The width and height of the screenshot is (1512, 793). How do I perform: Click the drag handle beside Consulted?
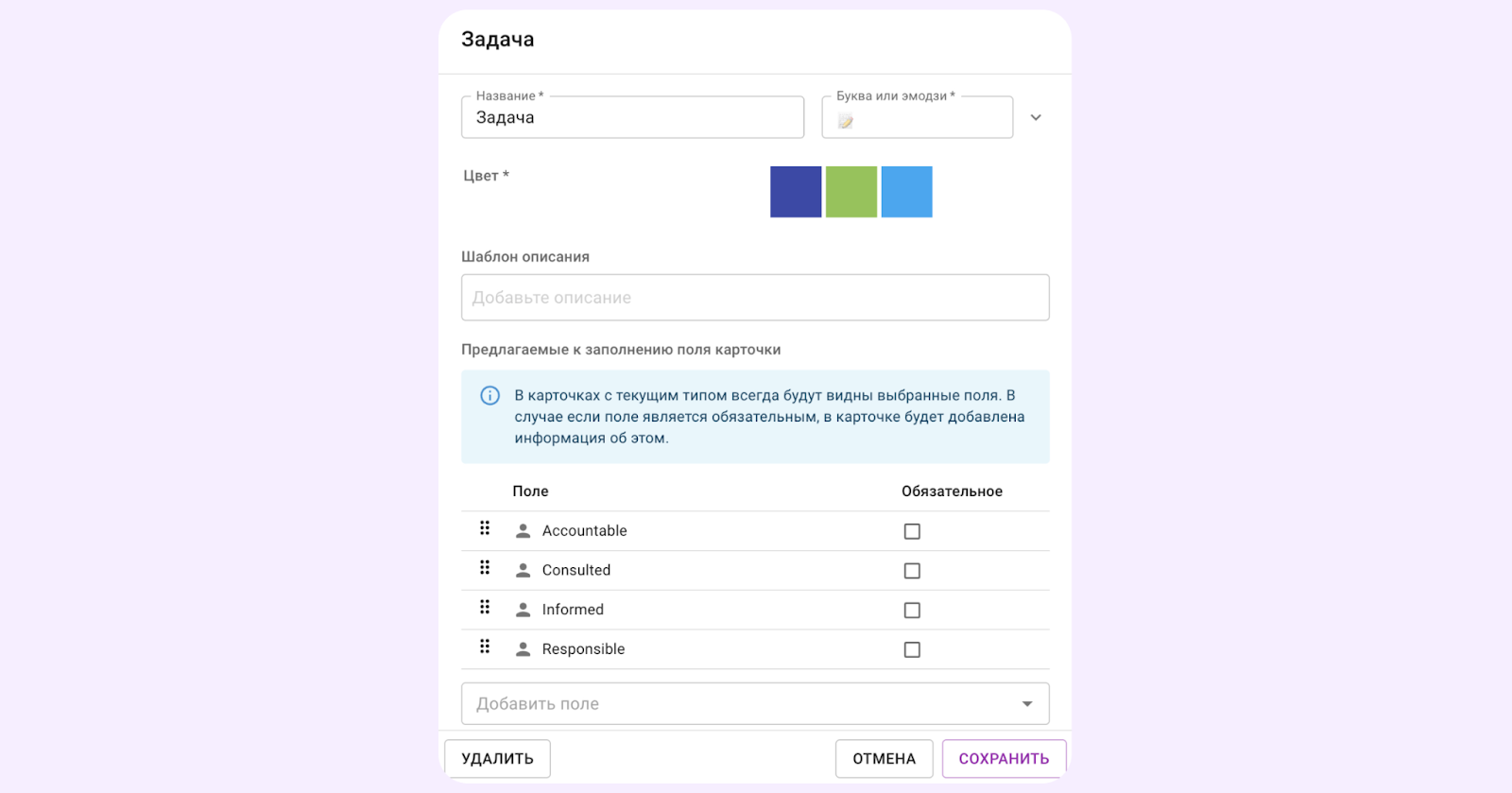click(x=485, y=568)
